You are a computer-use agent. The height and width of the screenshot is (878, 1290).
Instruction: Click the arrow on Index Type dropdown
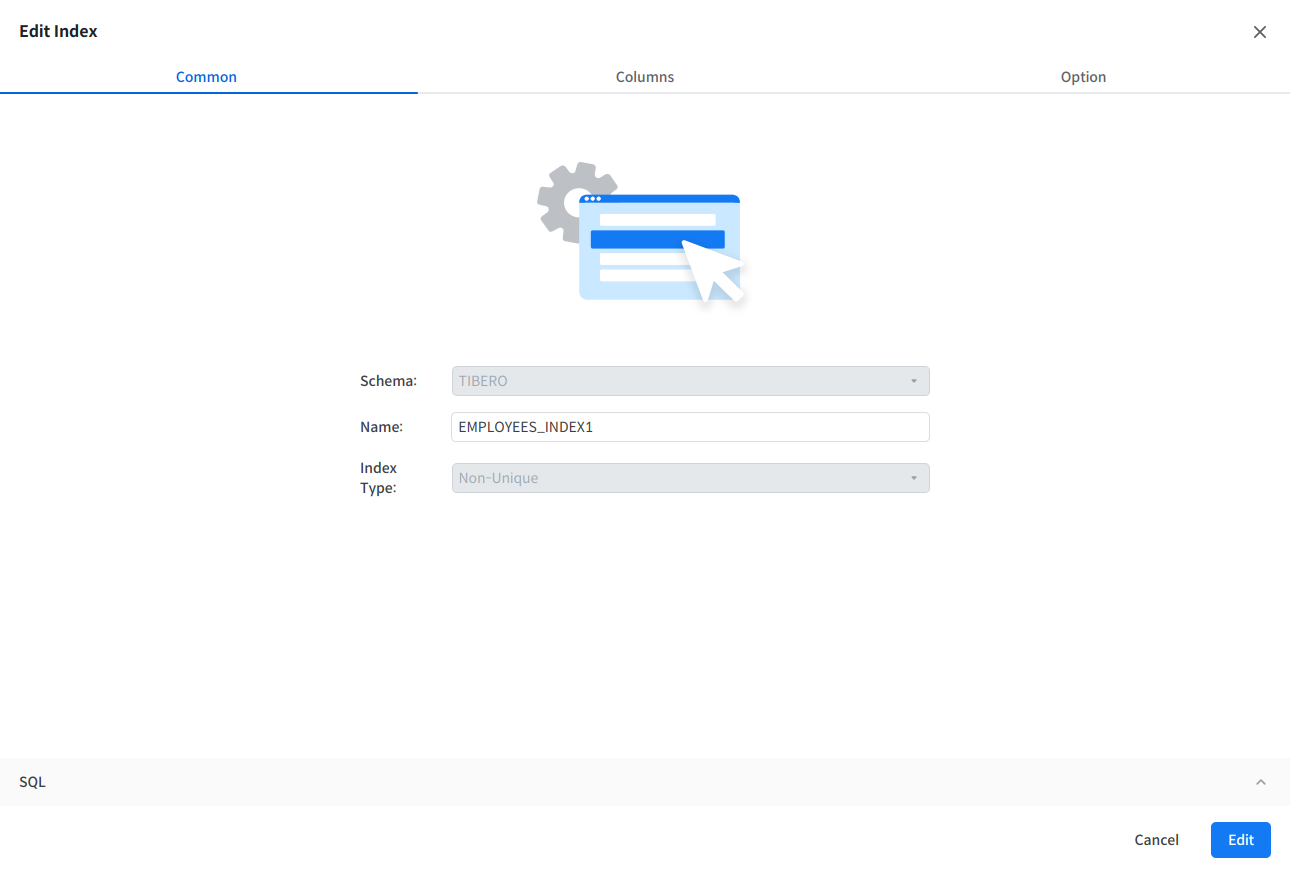(913, 478)
